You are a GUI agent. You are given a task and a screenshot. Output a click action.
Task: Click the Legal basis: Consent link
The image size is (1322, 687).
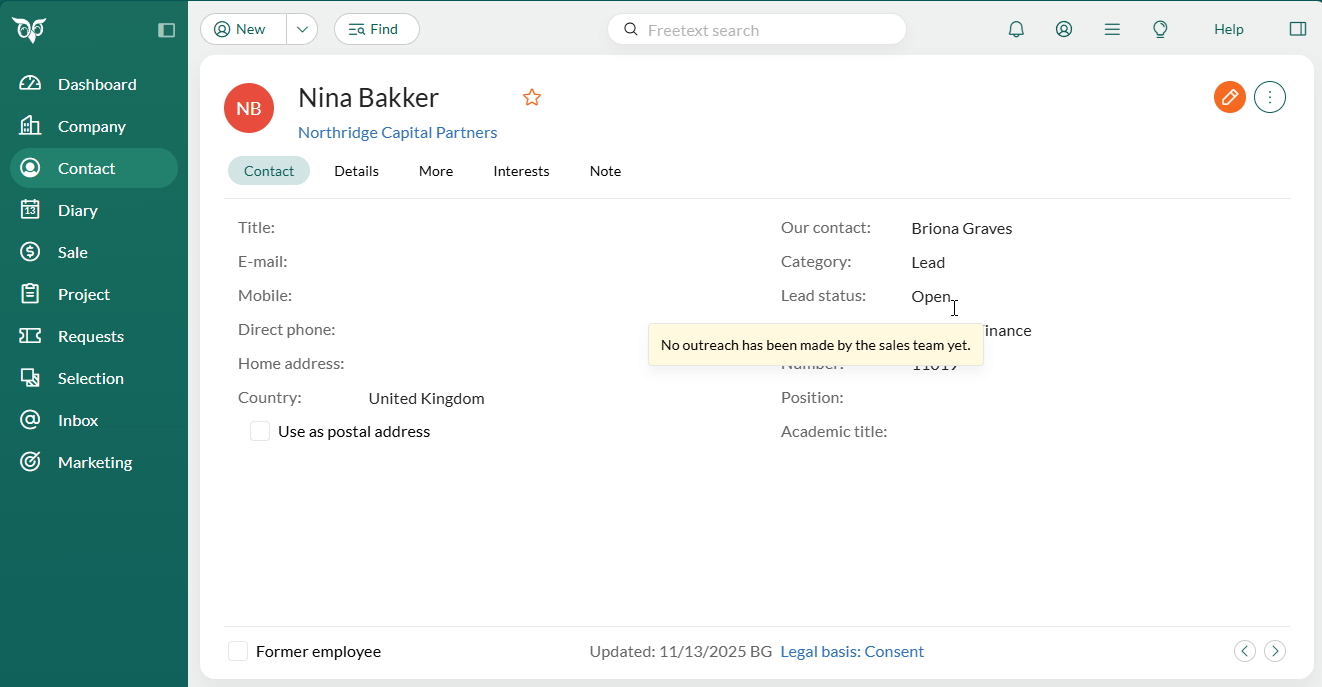coord(852,651)
